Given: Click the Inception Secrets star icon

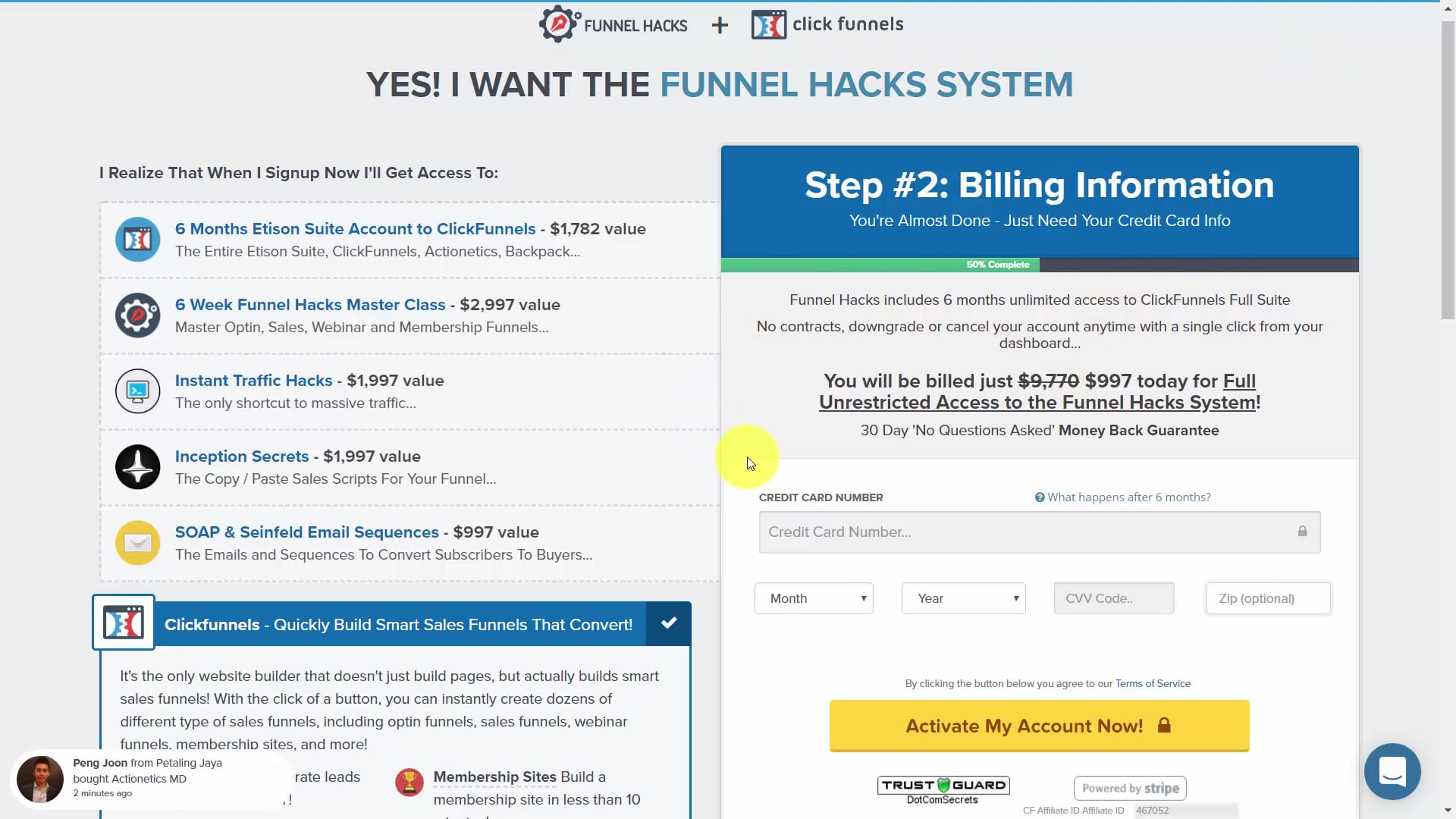Looking at the screenshot, I should click(x=137, y=467).
